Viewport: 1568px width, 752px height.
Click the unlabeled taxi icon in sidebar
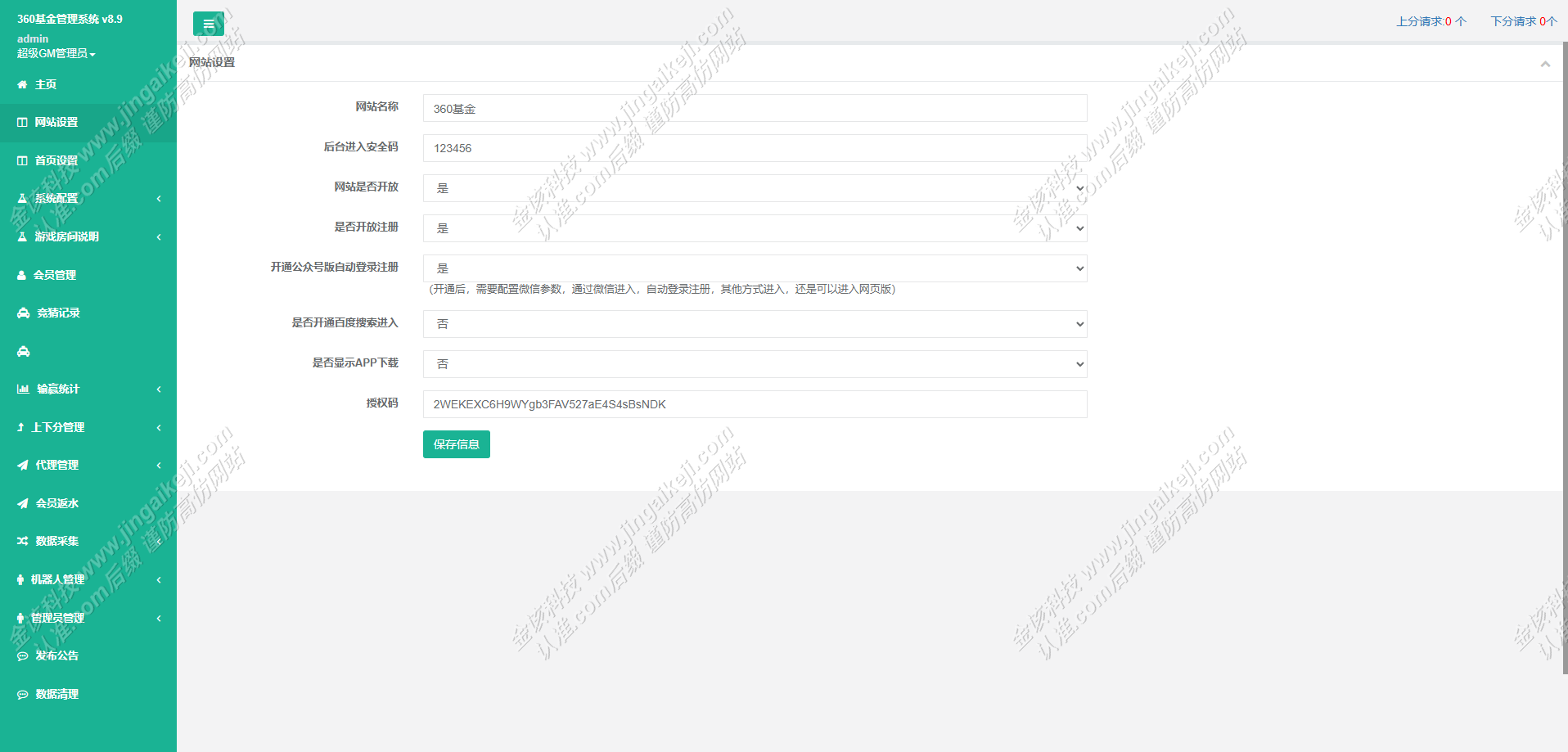pos(23,351)
